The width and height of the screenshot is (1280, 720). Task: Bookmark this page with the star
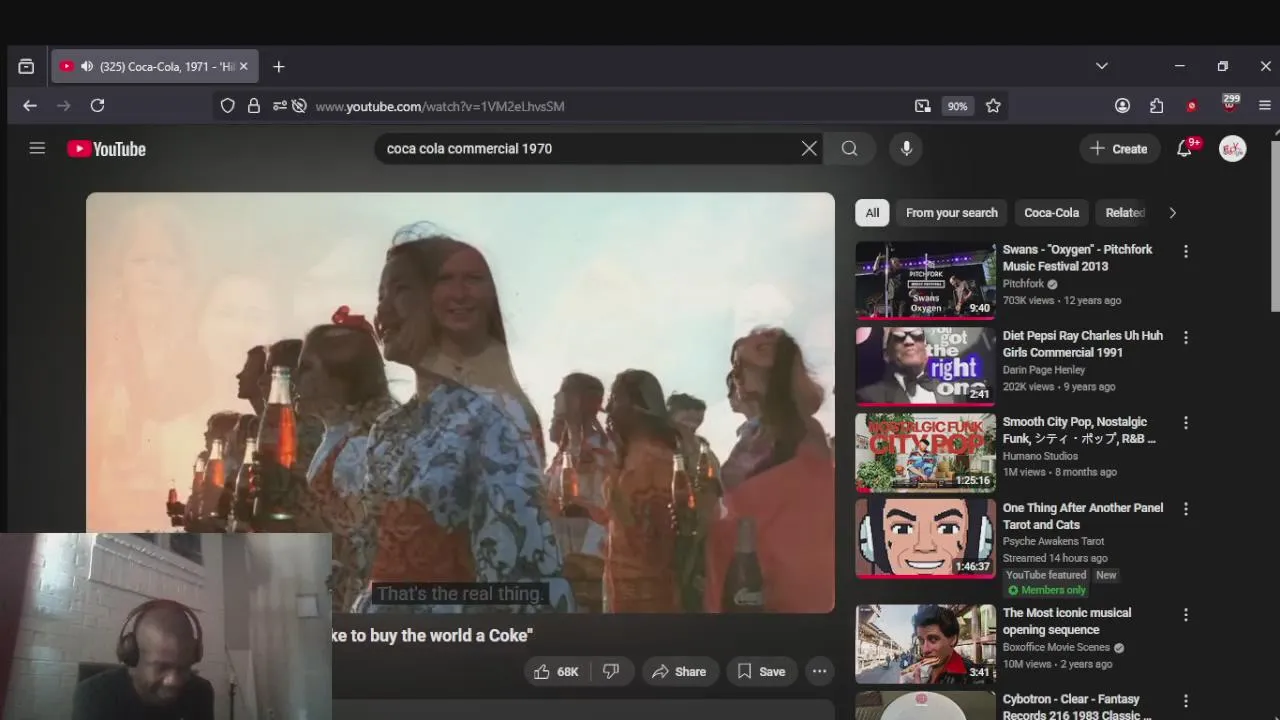(993, 106)
